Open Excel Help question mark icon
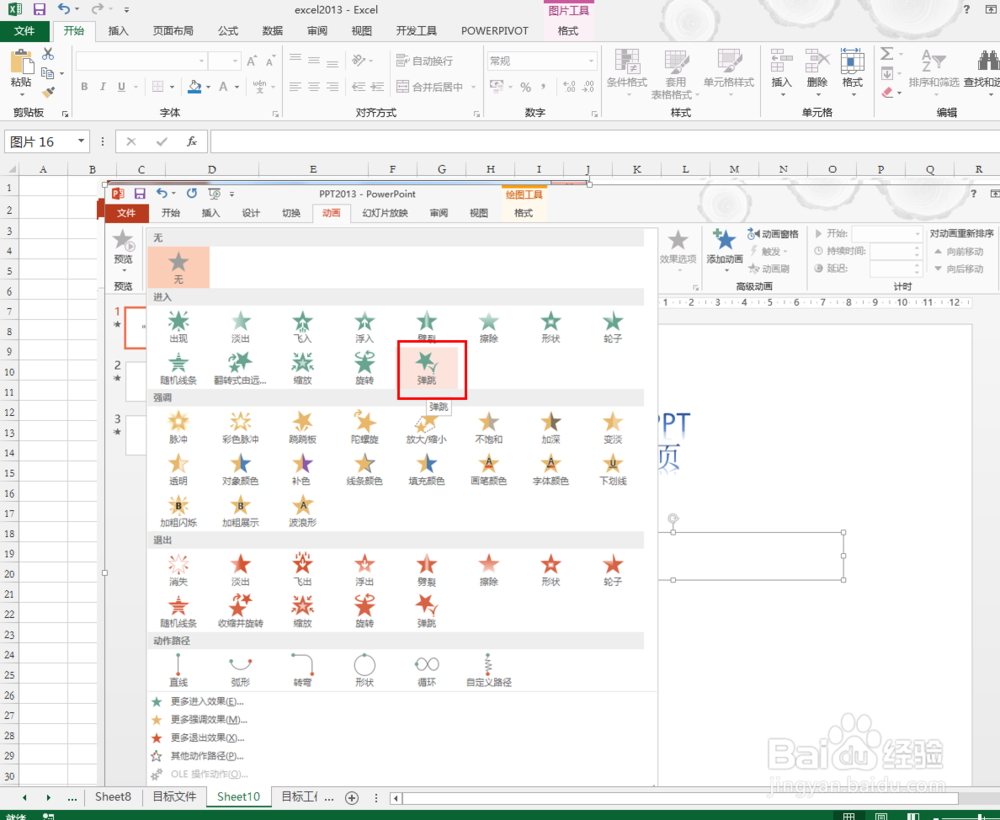The width and height of the screenshot is (1000, 820). coord(967,10)
